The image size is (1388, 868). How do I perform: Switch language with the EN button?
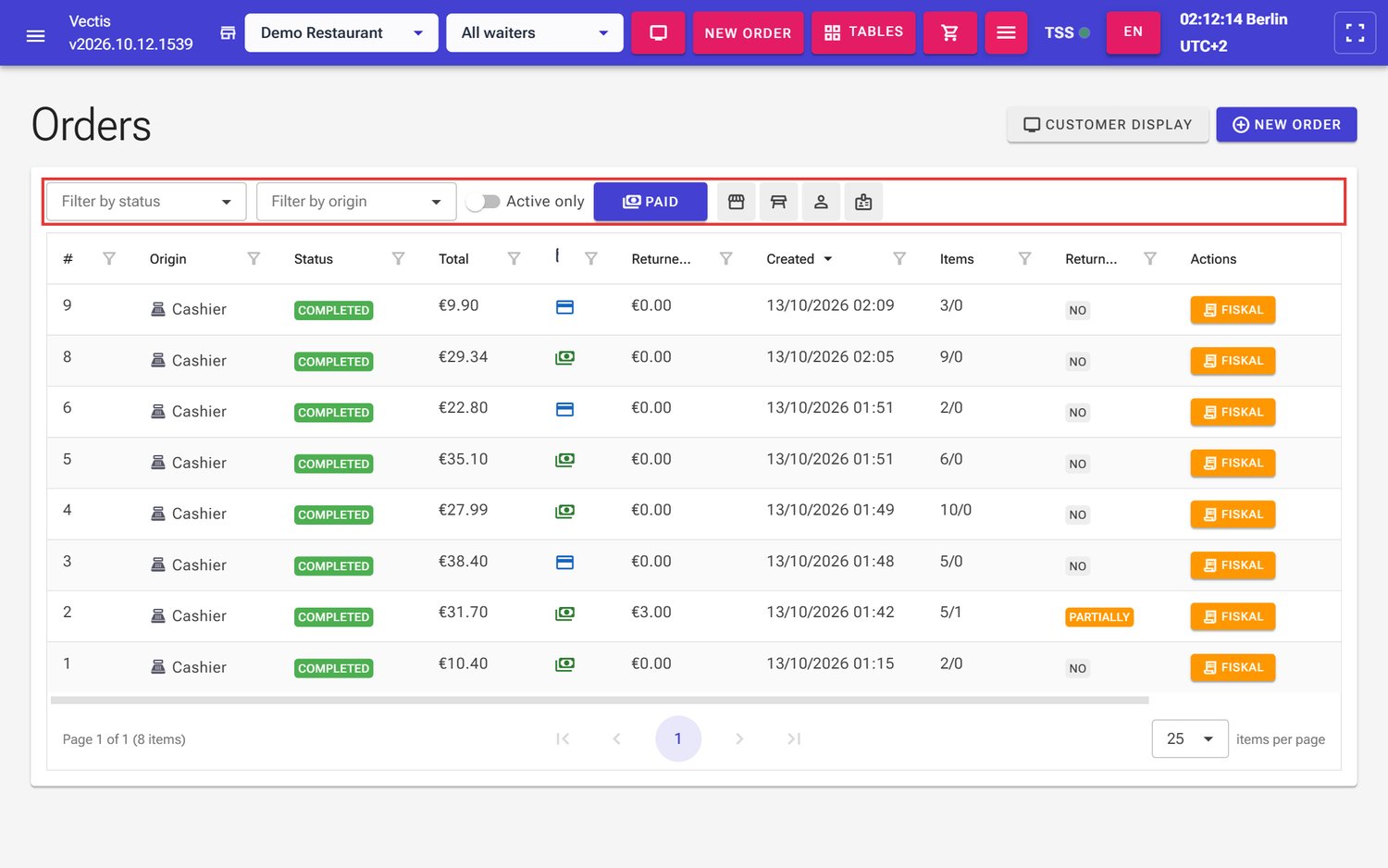pos(1133,33)
